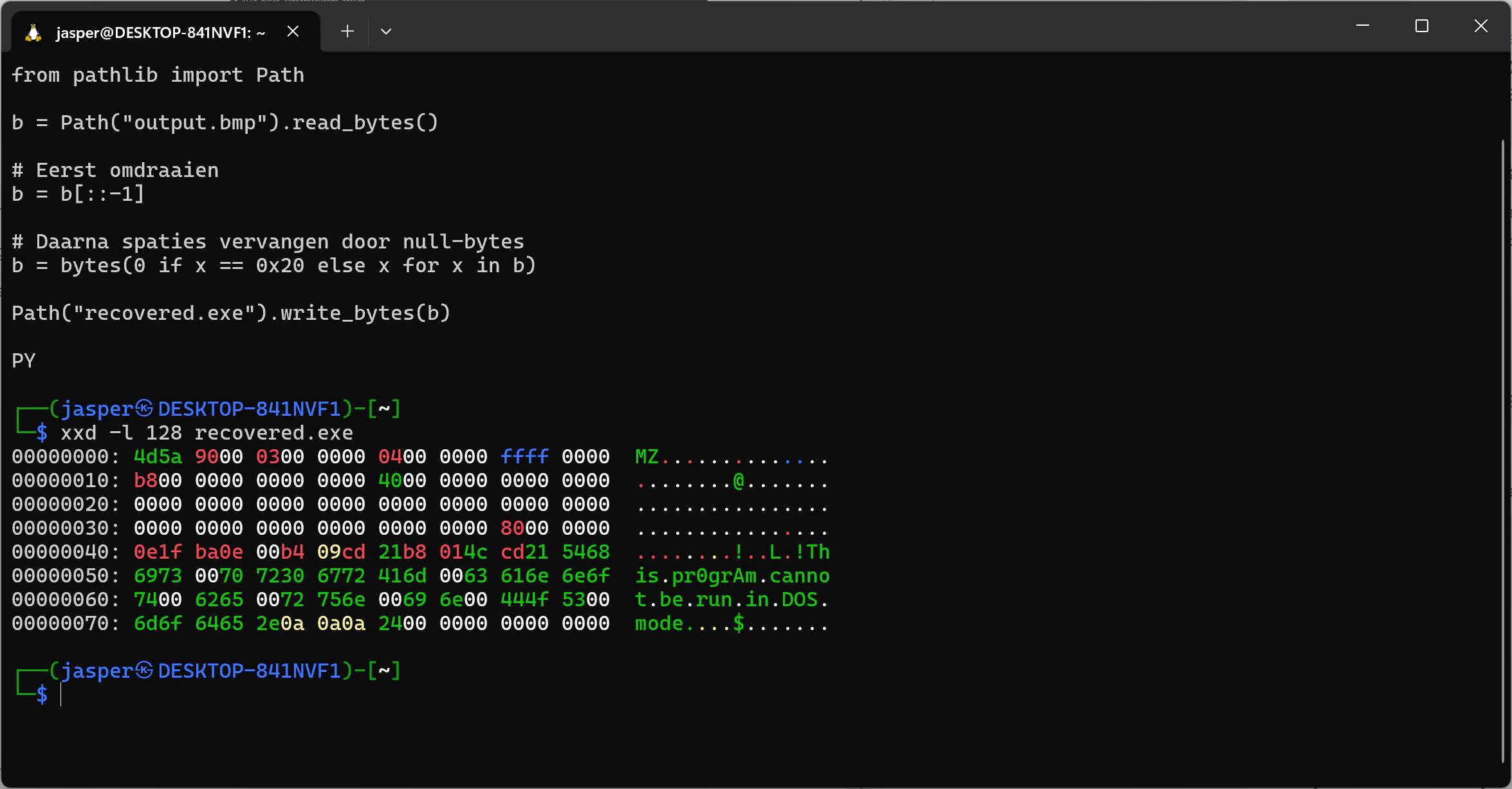
Task: Click the ASCII text 'is.pr0grAm.canno'
Action: [732, 576]
